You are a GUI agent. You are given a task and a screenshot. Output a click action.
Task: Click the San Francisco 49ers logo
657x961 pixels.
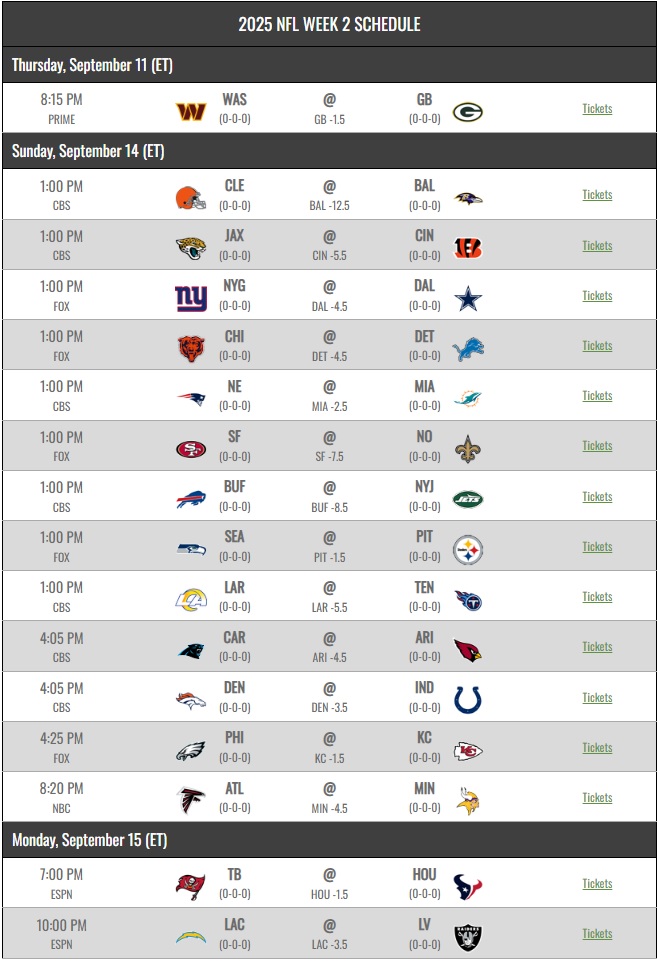[190, 448]
